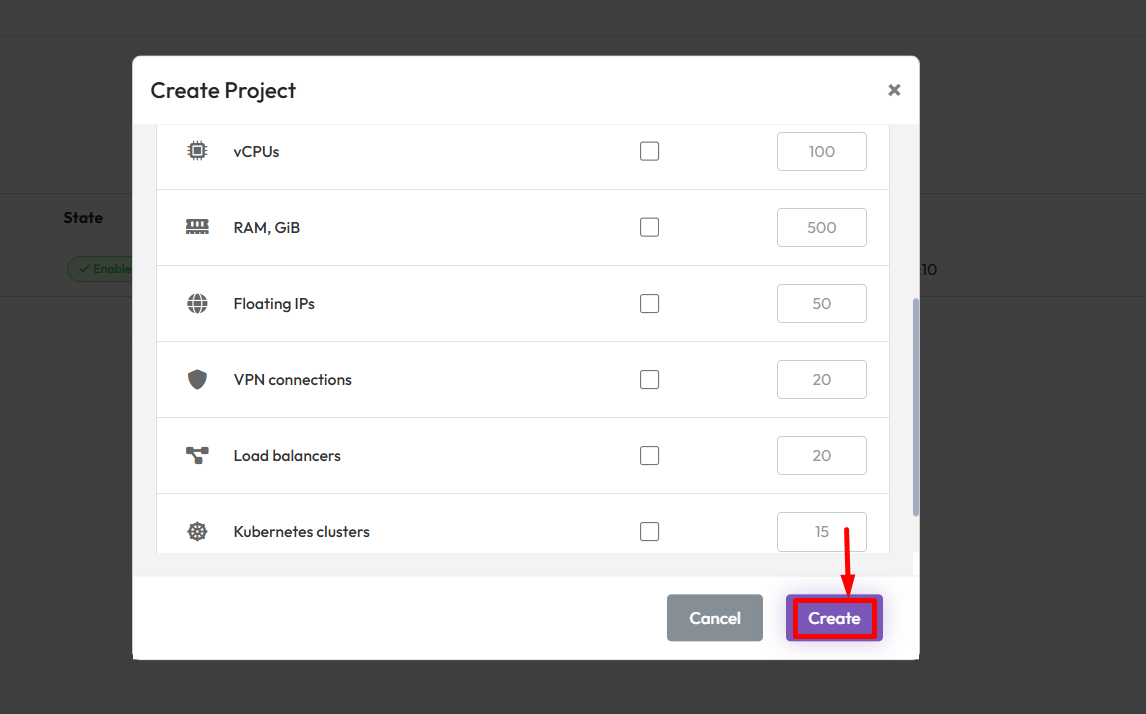Click the dialog's vertical scrollbar
The image size is (1146, 714).
(916, 405)
